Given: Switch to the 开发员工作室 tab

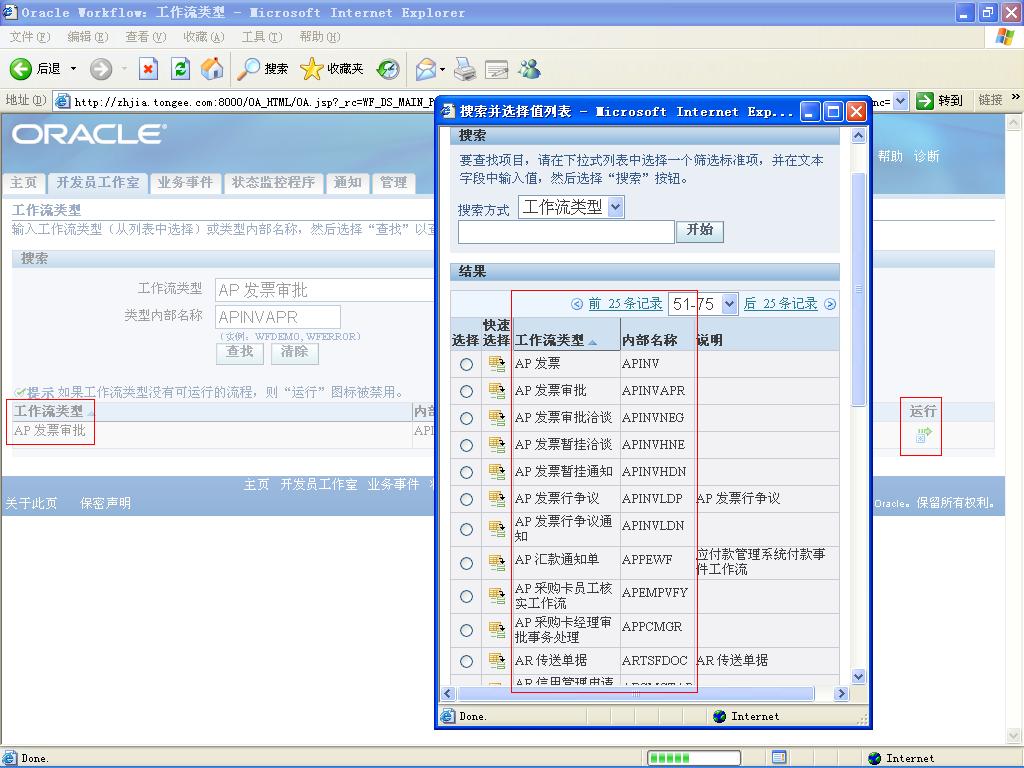Looking at the screenshot, I should click(x=97, y=183).
